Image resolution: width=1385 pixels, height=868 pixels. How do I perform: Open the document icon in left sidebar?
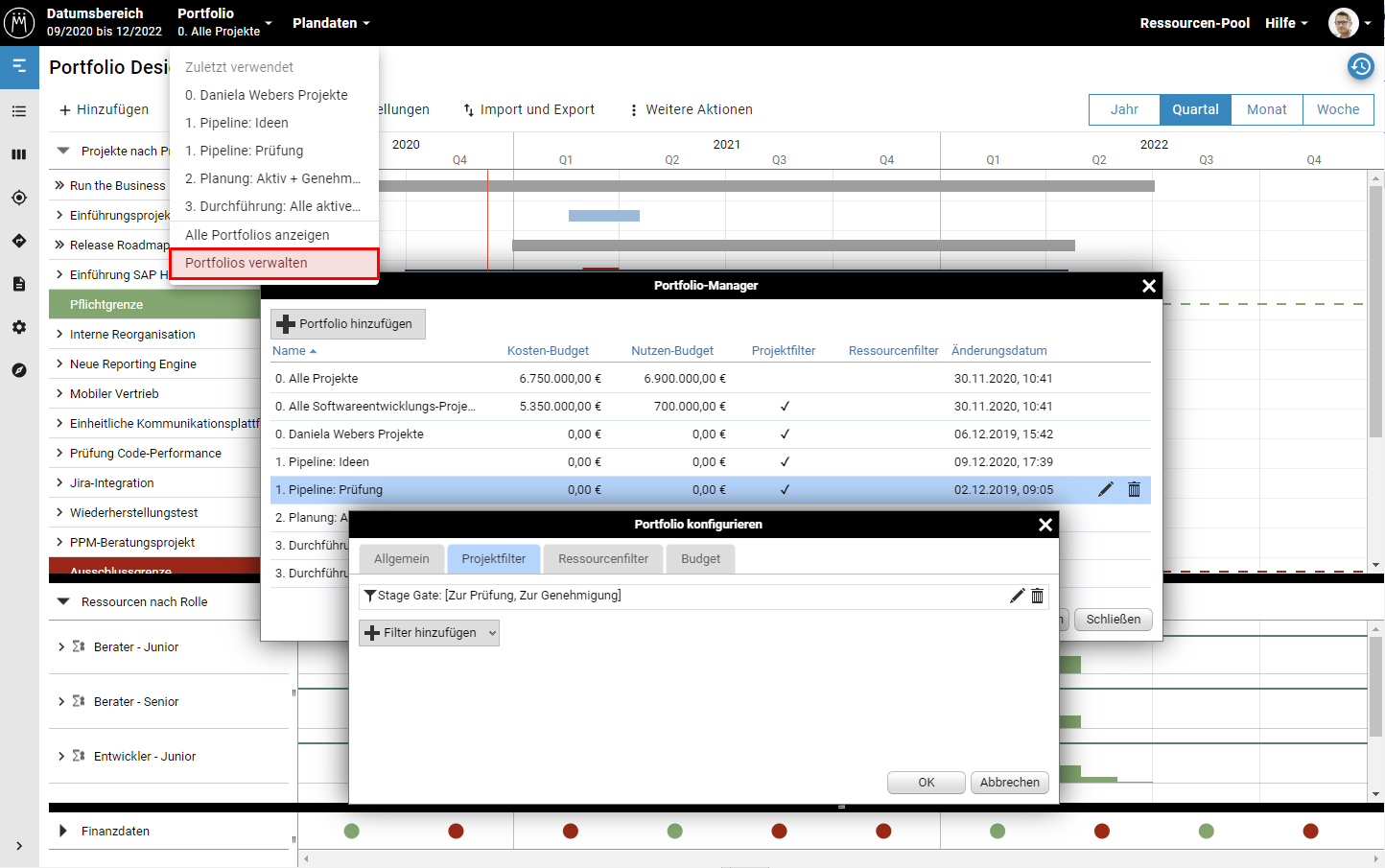point(19,284)
